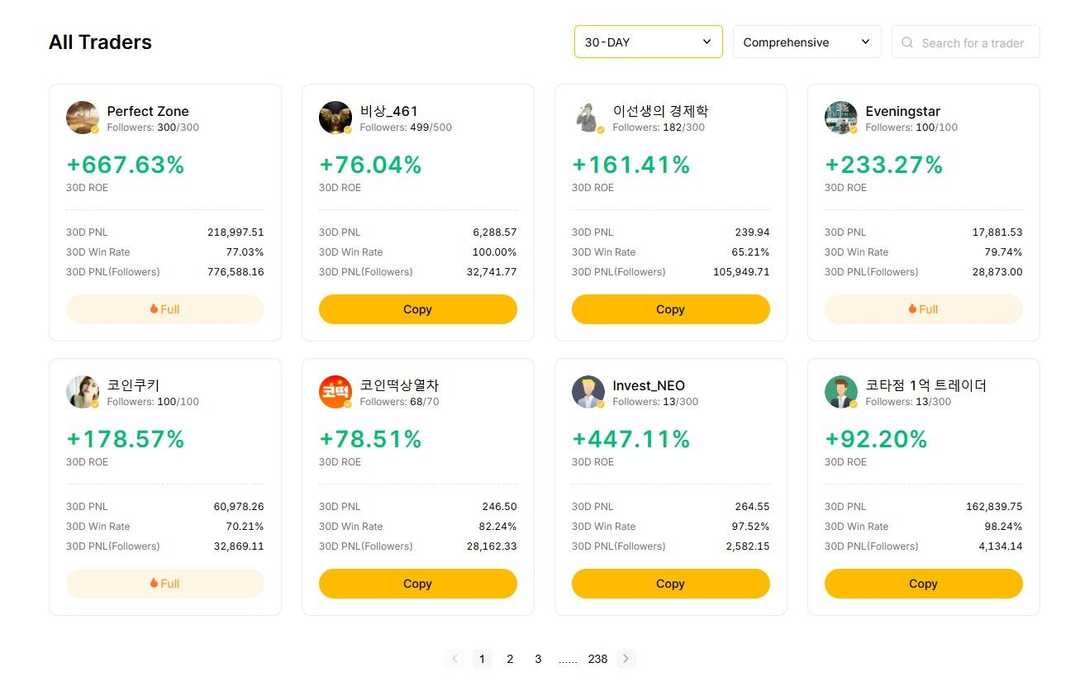Click the All Traders heading
This screenshot has width=1080, height=683.
coord(100,42)
